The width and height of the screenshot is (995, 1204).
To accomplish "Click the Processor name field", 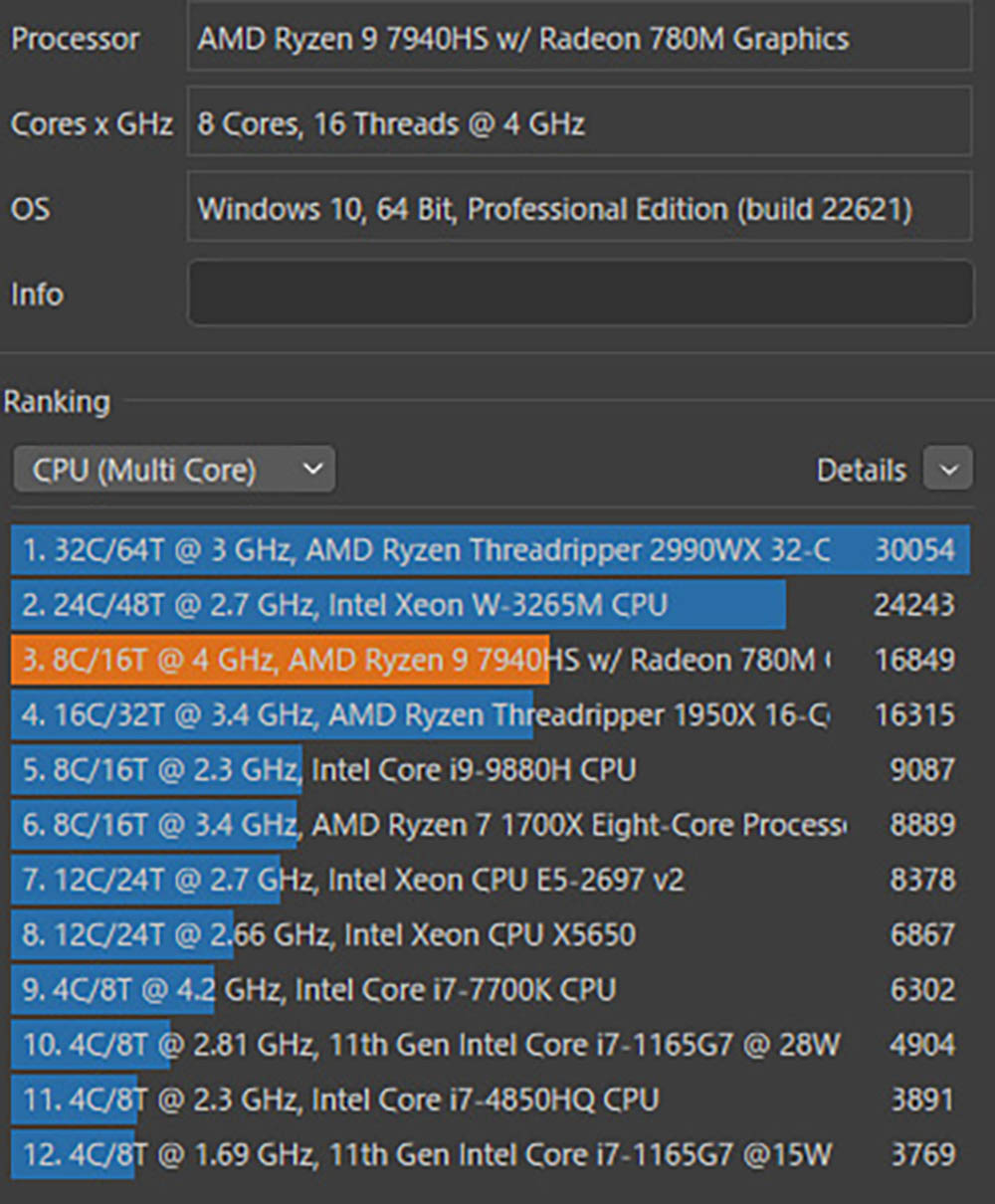I will coord(579,40).
